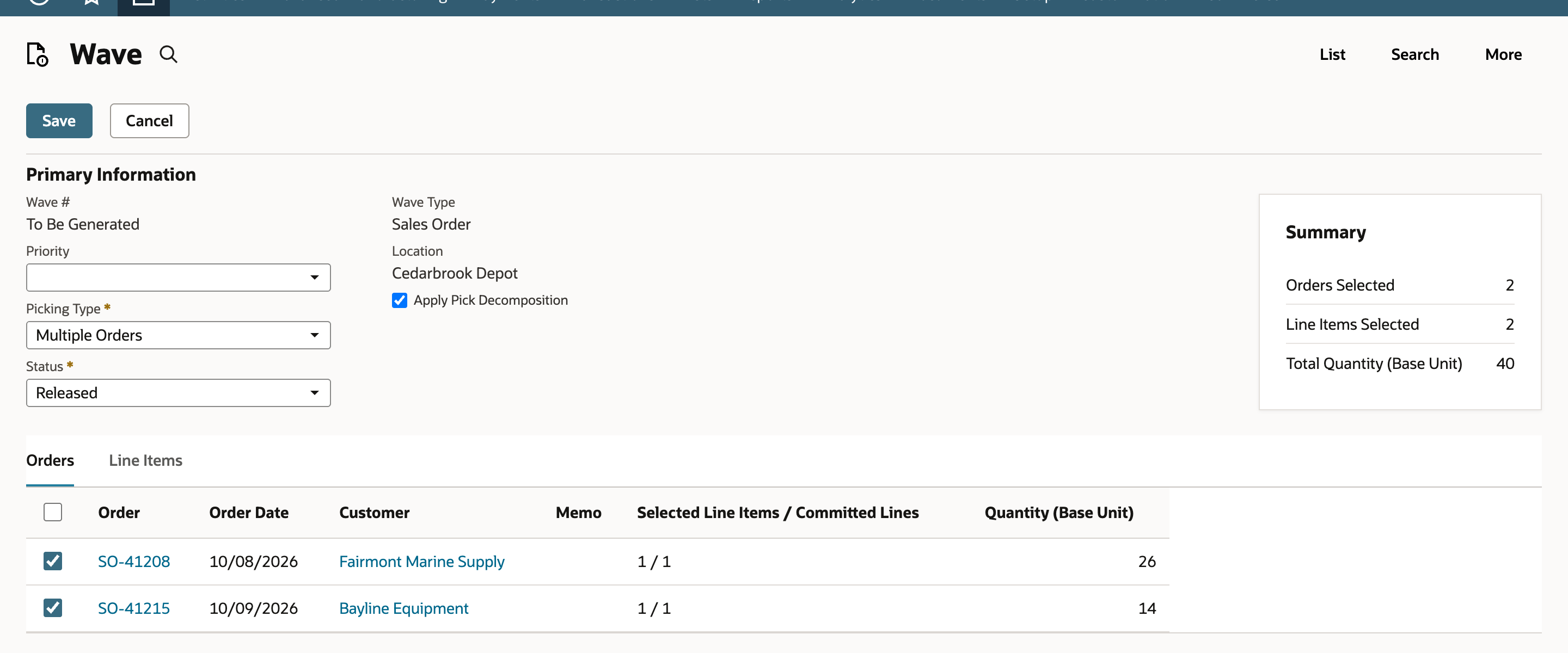The height and width of the screenshot is (653, 1568).
Task: Open the Picking Type dropdown
Action: (x=179, y=335)
